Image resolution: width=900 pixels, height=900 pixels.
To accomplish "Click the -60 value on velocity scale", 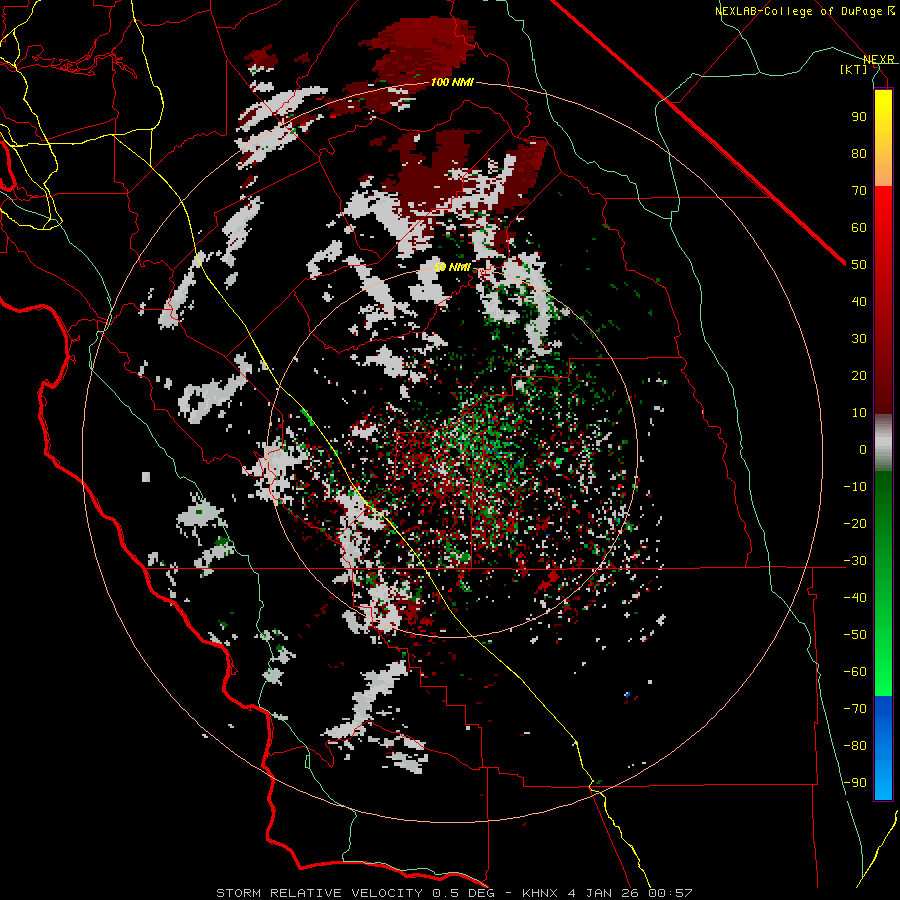I will 855,672.
